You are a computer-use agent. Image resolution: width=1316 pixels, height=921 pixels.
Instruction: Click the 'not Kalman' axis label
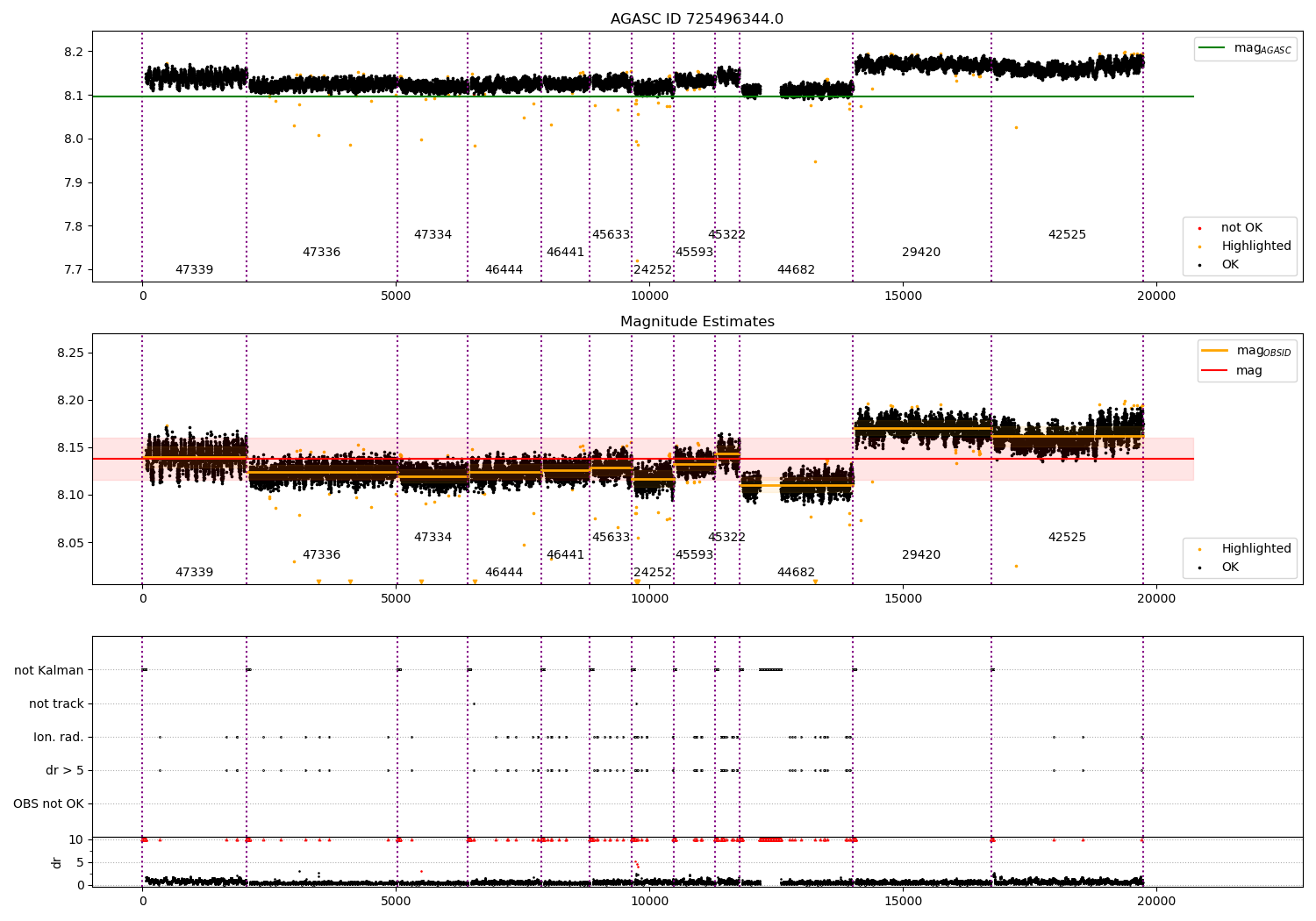click(49, 670)
